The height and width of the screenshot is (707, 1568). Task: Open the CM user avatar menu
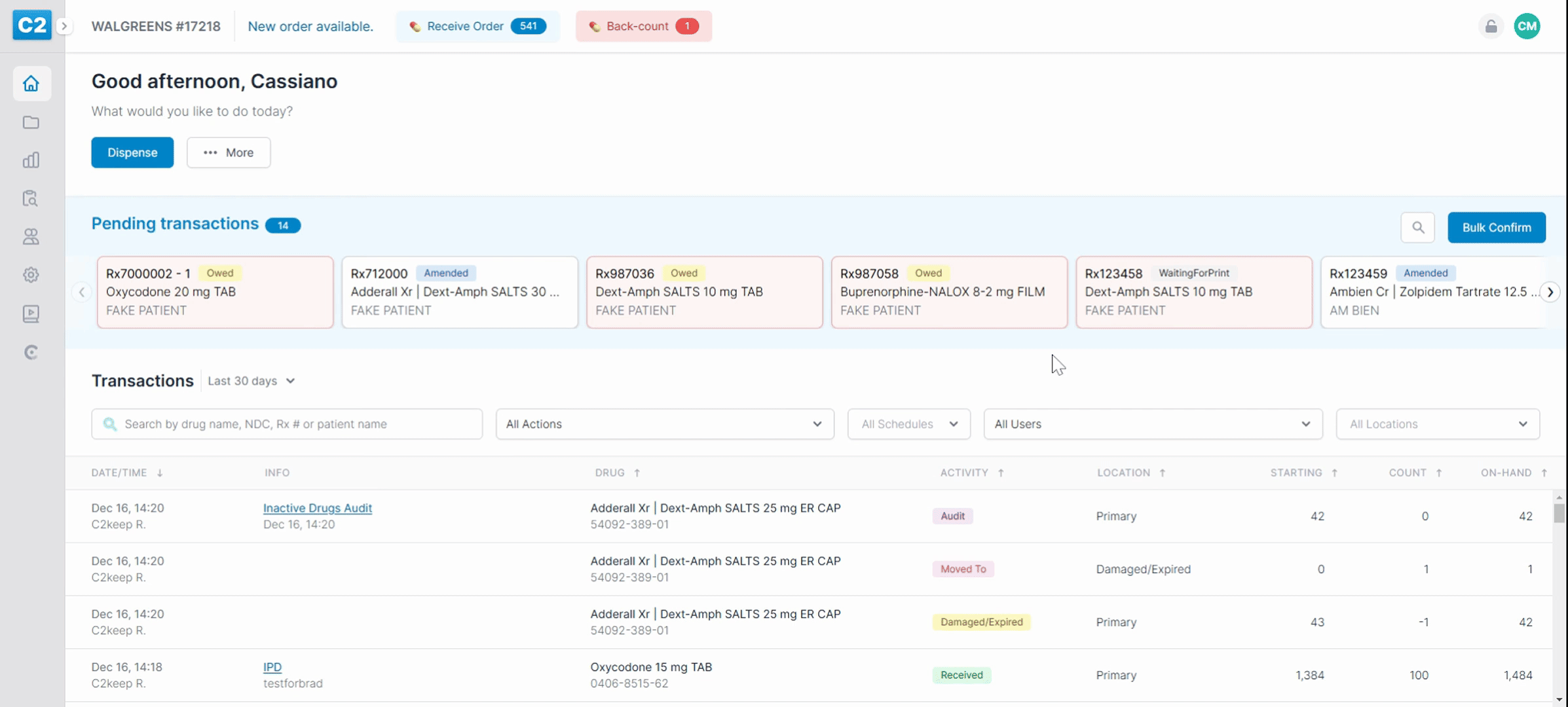1527,26
